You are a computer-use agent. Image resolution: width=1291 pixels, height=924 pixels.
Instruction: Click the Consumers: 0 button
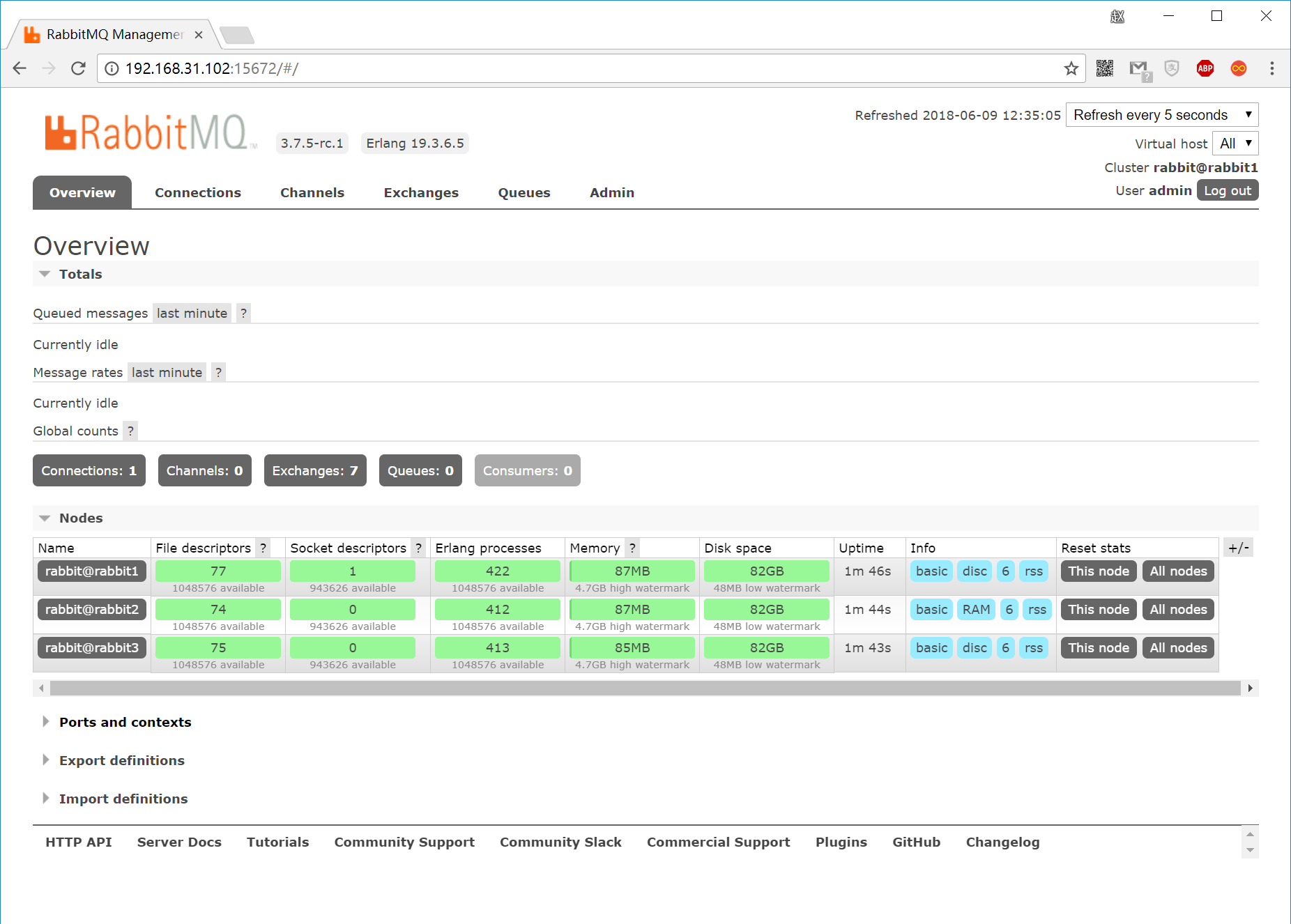528,470
